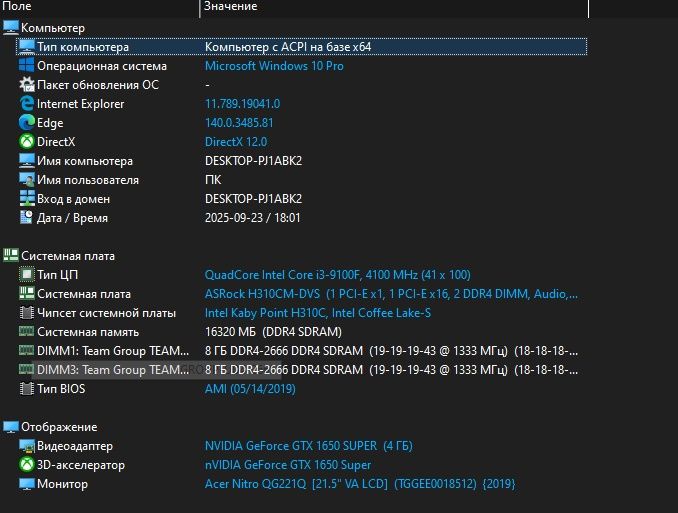Select the Отображение group header
Viewport: 678px width, 513px height.
point(59,427)
